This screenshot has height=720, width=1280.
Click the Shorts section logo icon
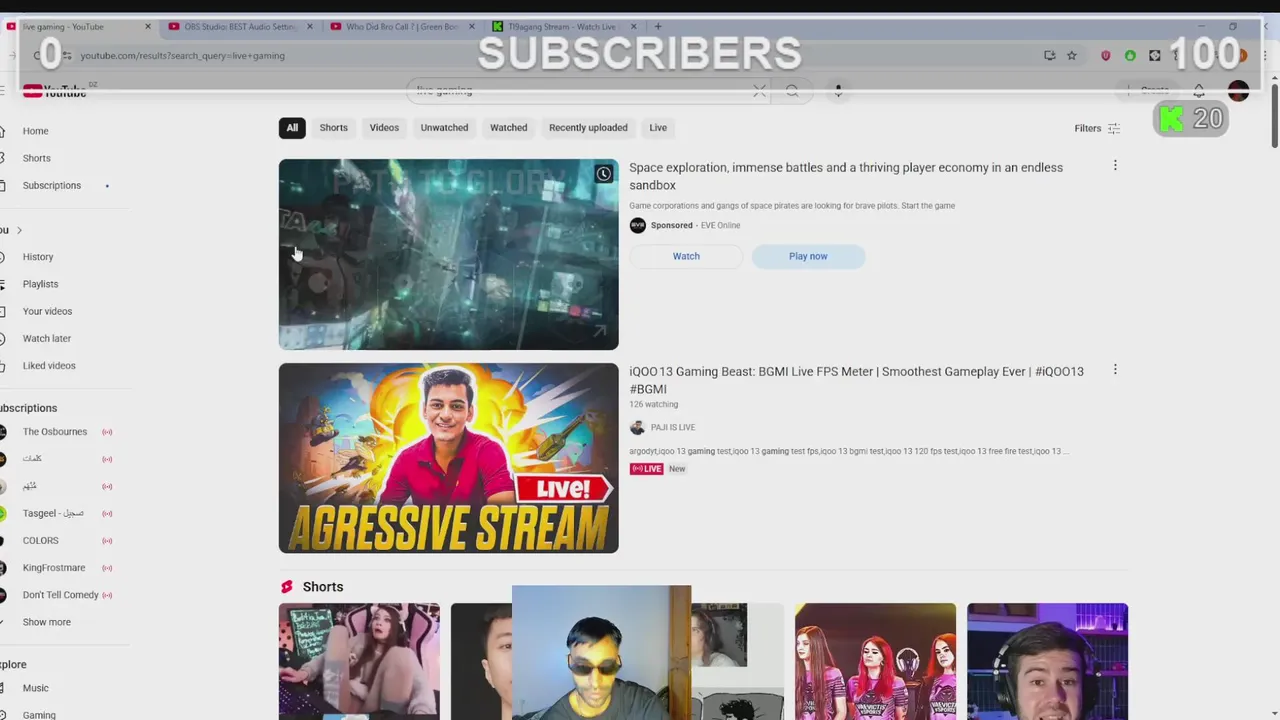coord(287,587)
